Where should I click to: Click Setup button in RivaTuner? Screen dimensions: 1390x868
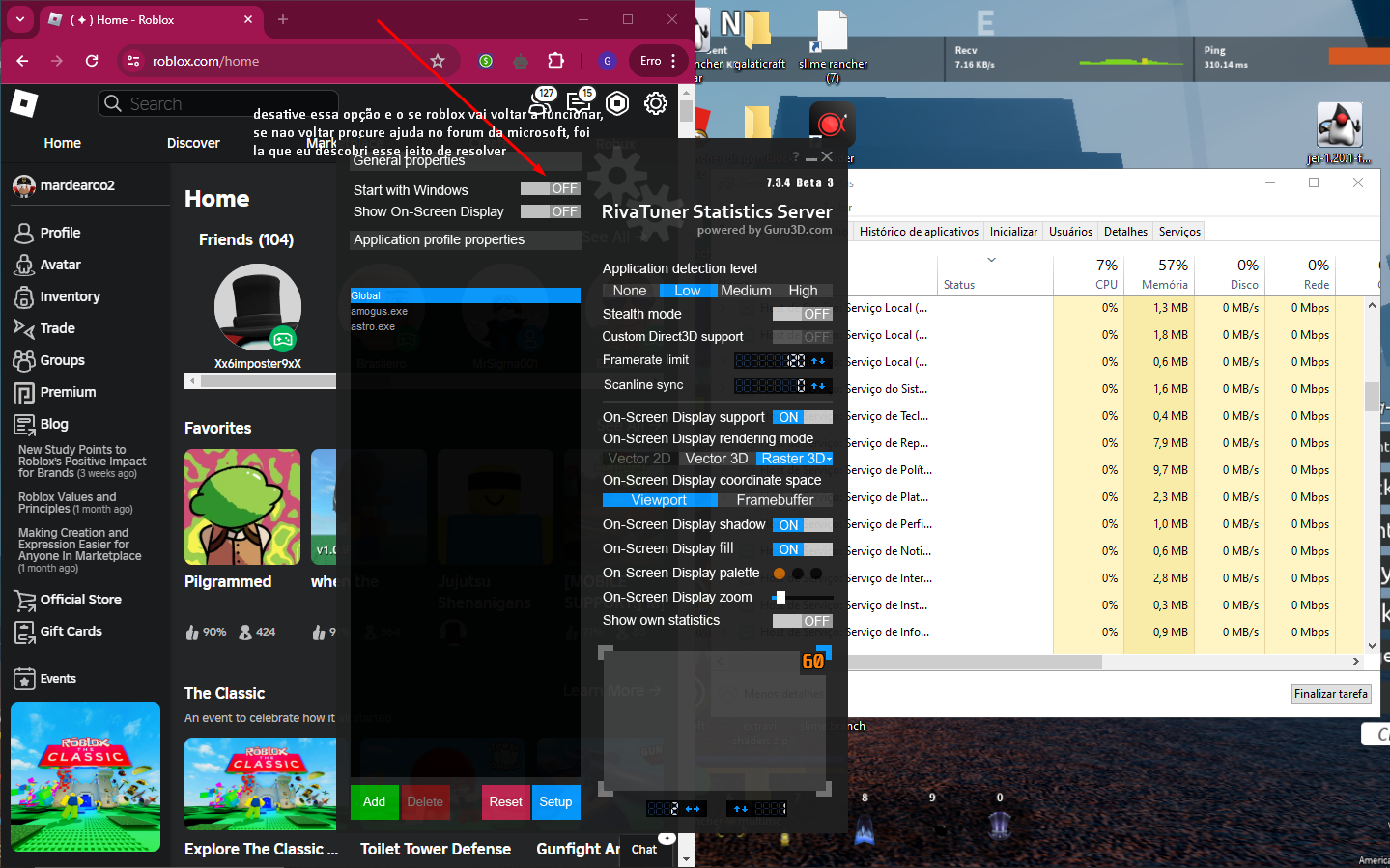(x=555, y=801)
